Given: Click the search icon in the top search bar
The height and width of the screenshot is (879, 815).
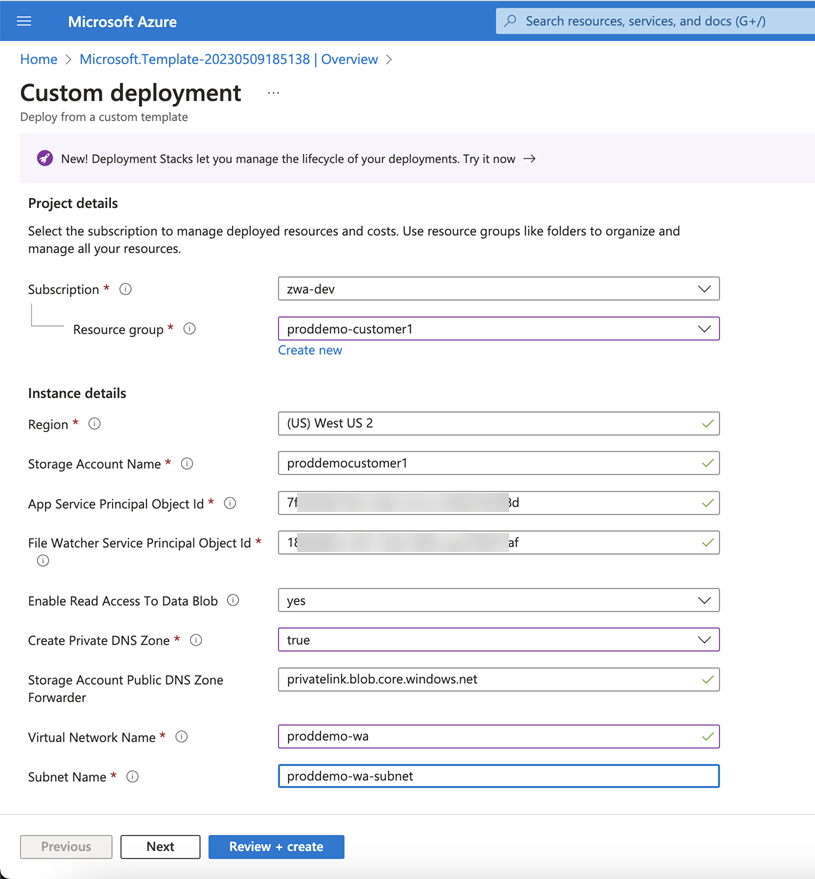Looking at the screenshot, I should point(510,21).
